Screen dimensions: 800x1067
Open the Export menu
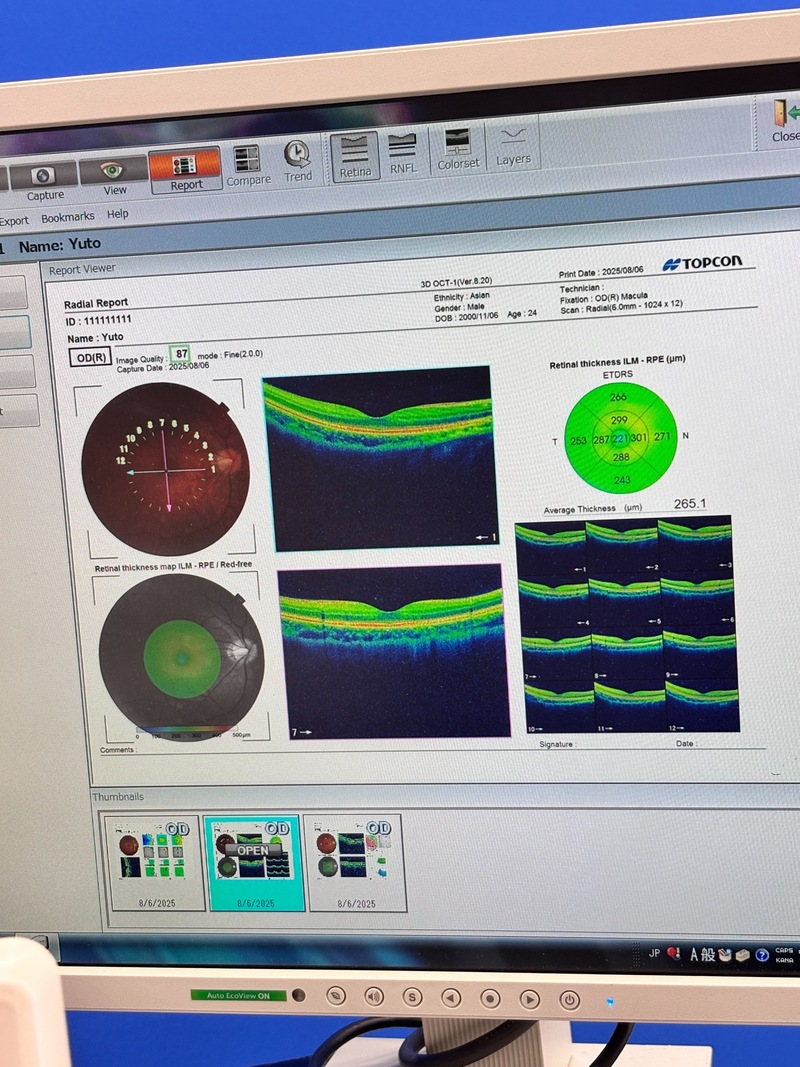point(14,220)
